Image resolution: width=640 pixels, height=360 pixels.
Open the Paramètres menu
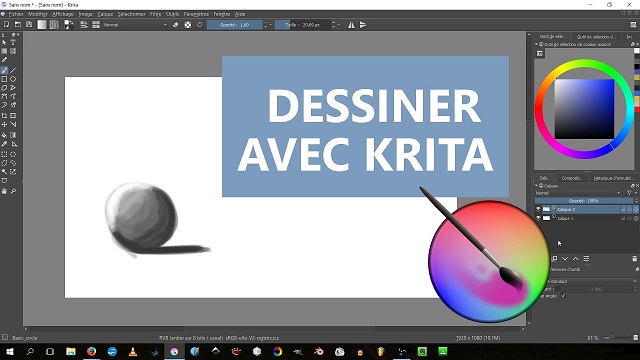point(196,14)
